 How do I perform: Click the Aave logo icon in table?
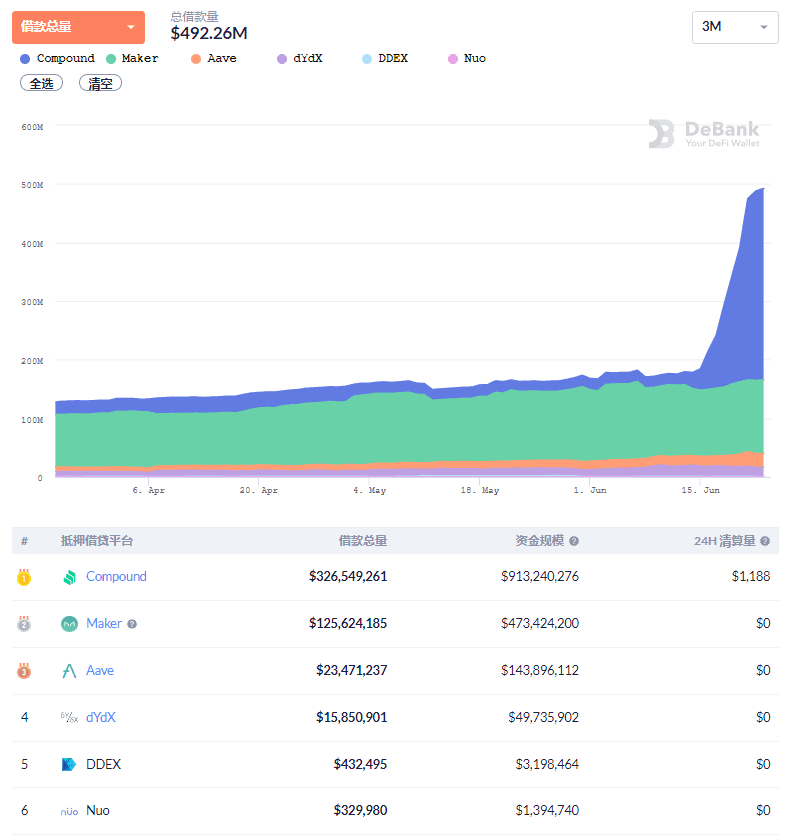[x=70, y=671]
